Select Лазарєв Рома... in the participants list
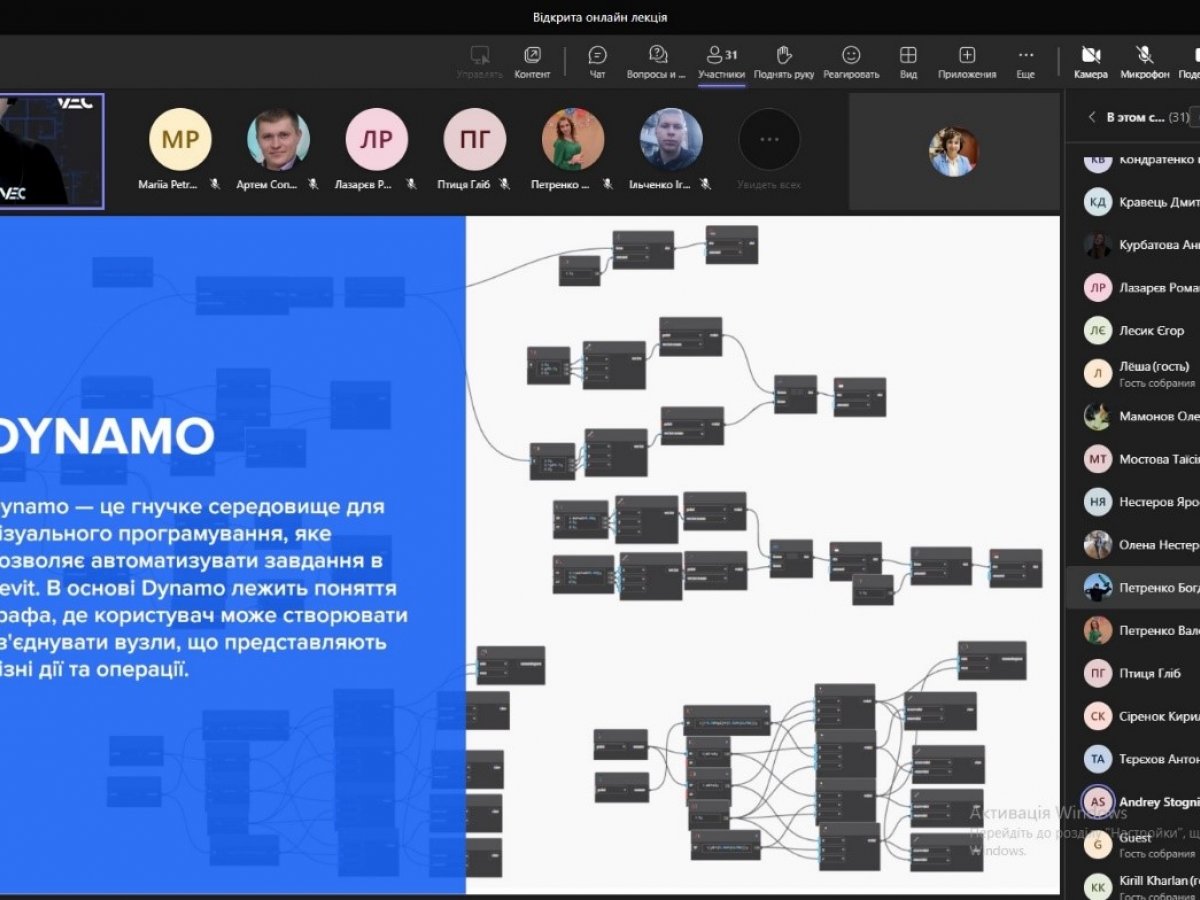The image size is (1200, 900). (x=1133, y=288)
